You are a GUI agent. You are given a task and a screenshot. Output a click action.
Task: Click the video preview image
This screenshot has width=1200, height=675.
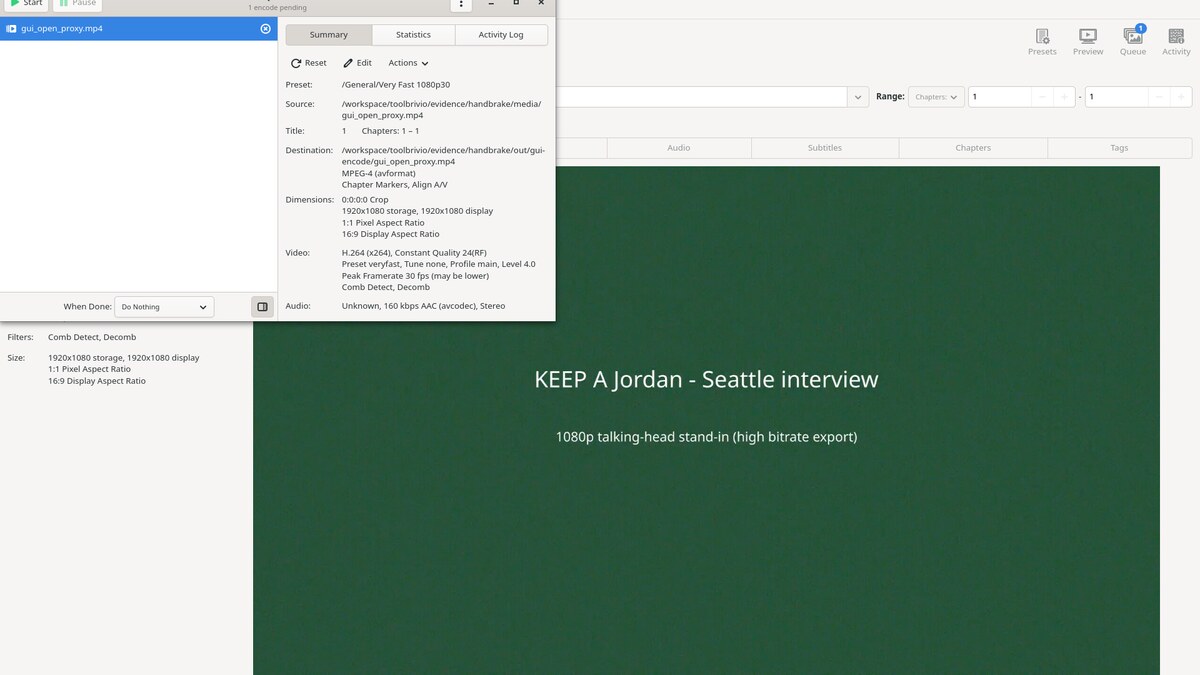point(706,420)
